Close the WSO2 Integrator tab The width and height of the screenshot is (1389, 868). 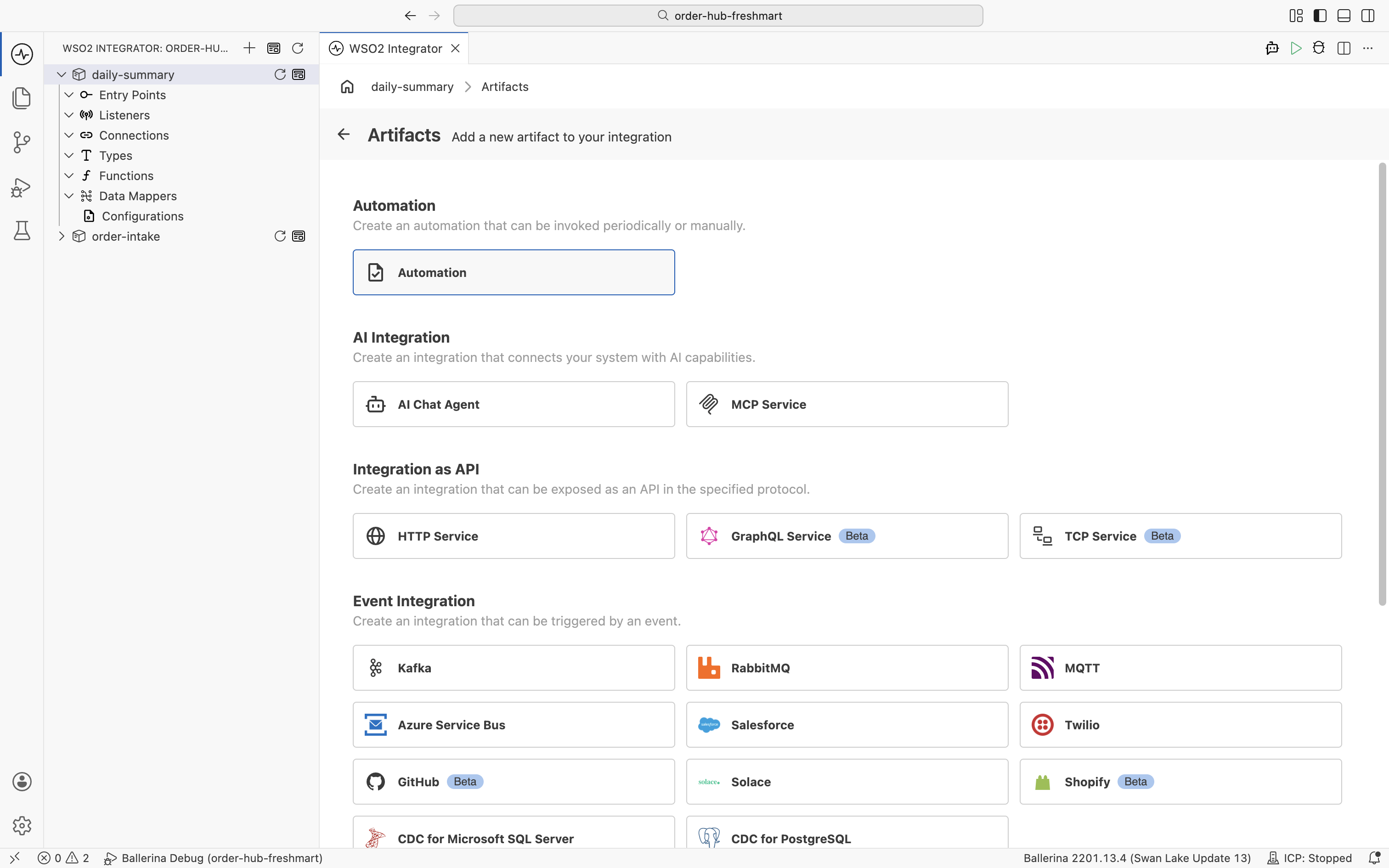(x=456, y=48)
